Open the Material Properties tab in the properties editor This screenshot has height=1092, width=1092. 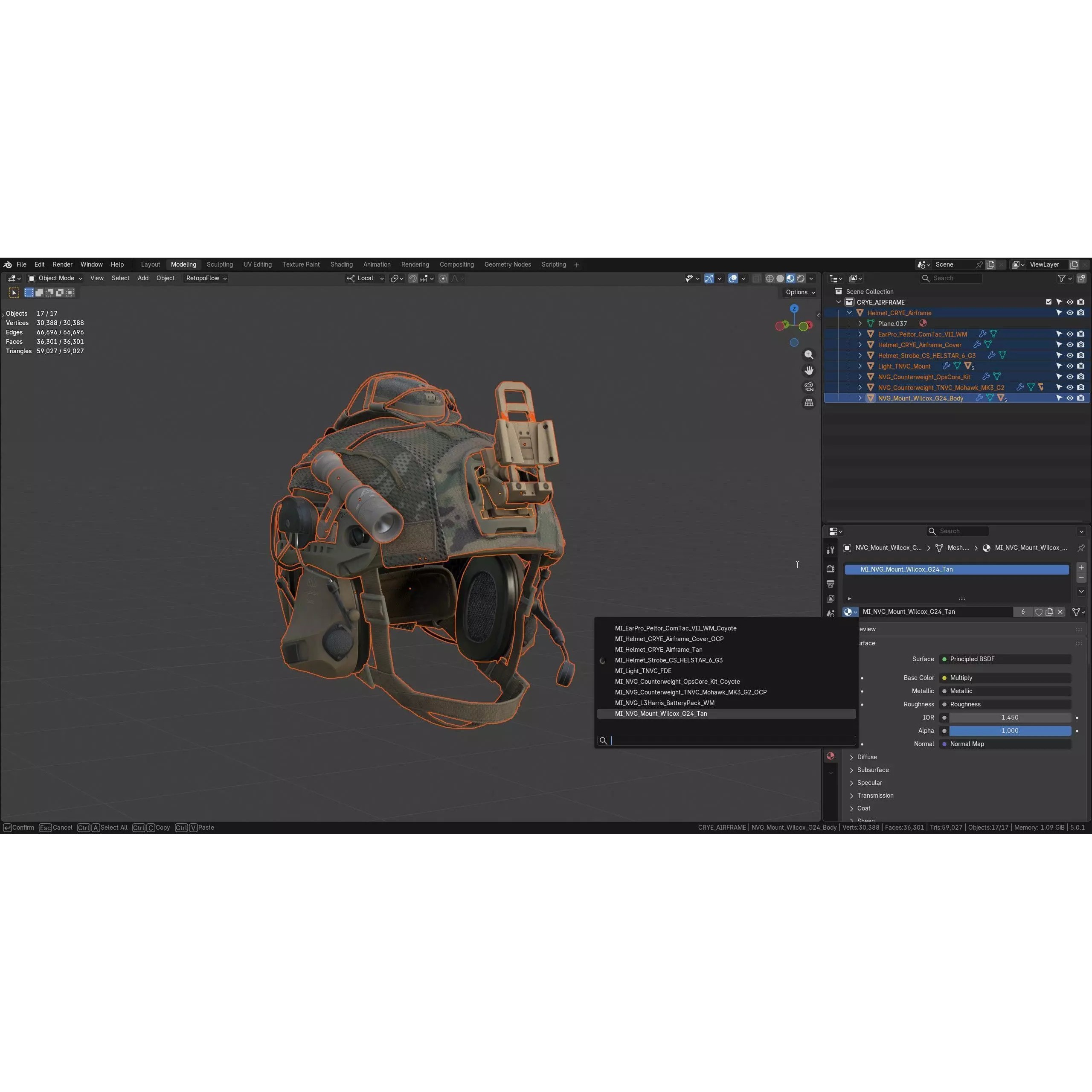[x=831, y=756]
